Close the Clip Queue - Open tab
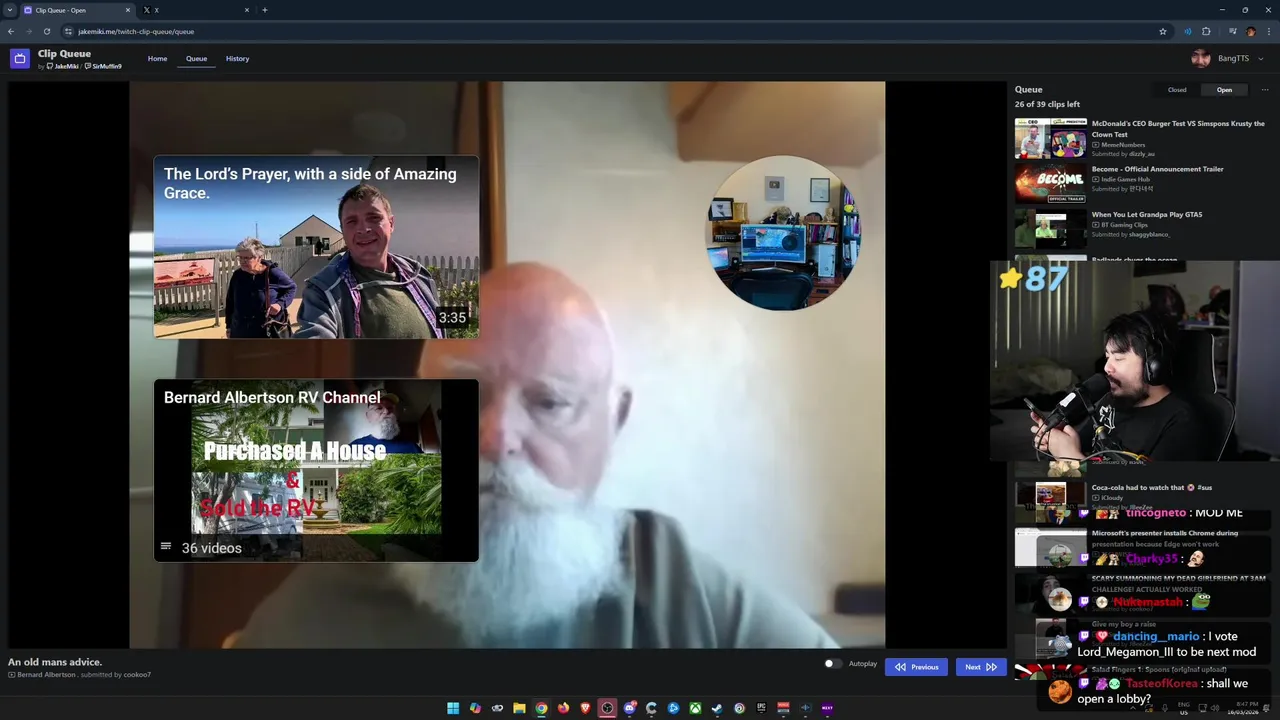 (x=128, y=10)
